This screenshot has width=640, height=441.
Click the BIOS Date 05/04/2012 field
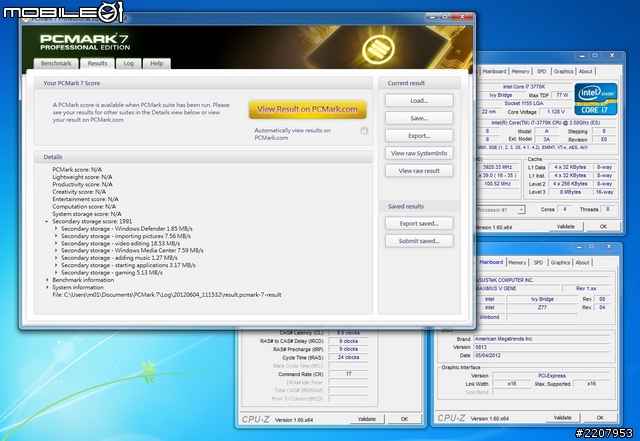[x=541, y=356]
